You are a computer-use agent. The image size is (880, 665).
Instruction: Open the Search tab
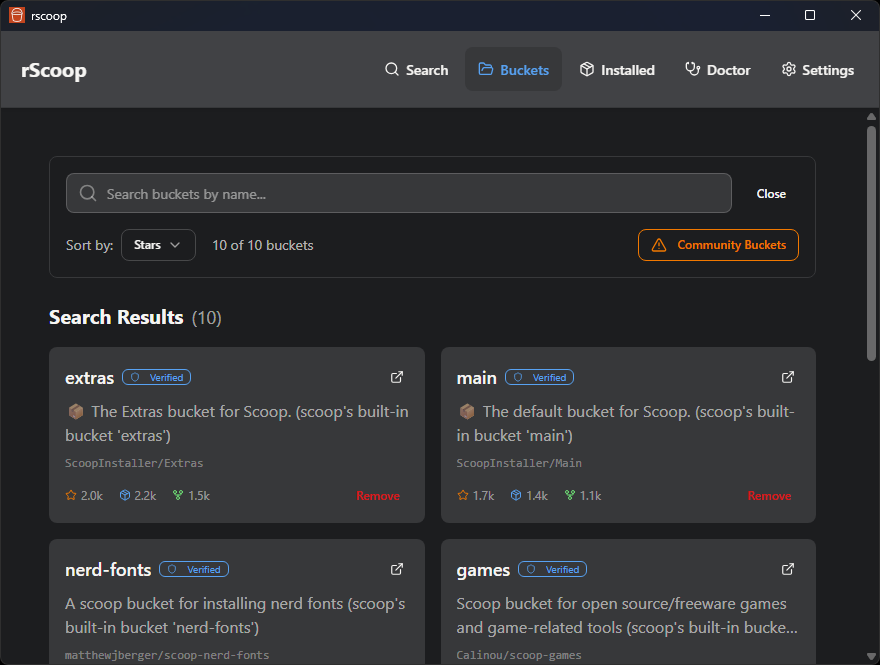coord(416,70)
